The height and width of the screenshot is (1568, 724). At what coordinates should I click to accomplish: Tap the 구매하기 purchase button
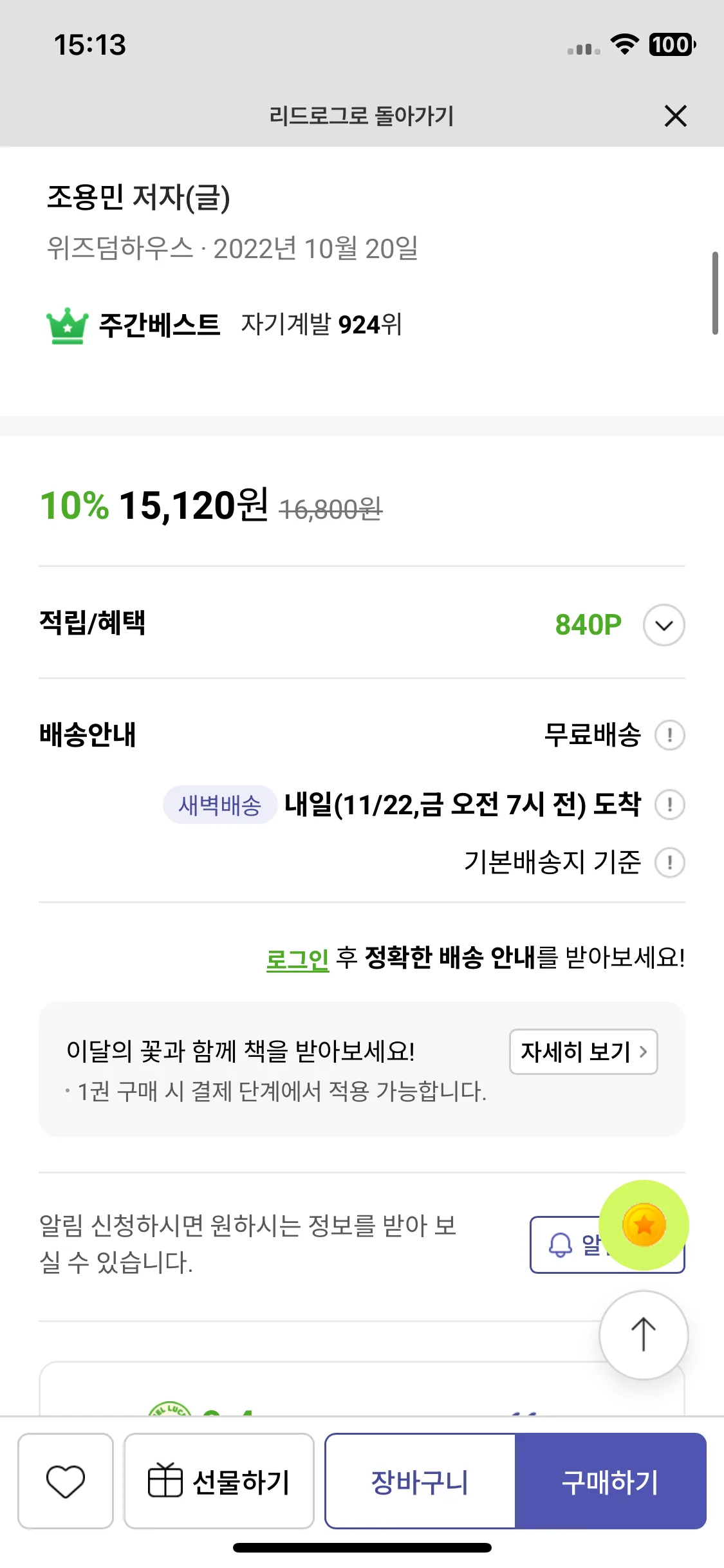[x=610, y=1481]
